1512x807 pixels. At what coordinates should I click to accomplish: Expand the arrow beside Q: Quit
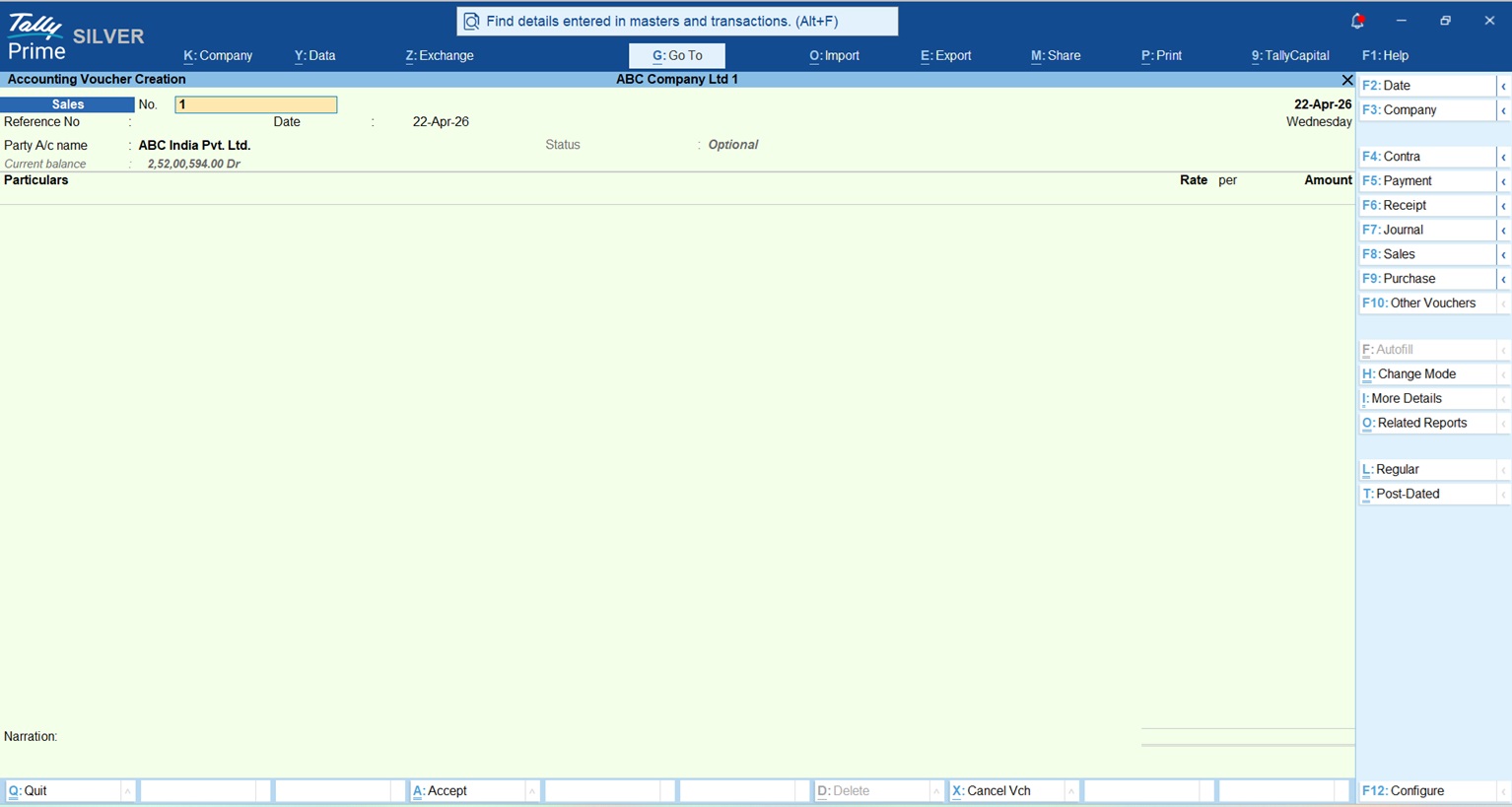click(x=128, y=791)
